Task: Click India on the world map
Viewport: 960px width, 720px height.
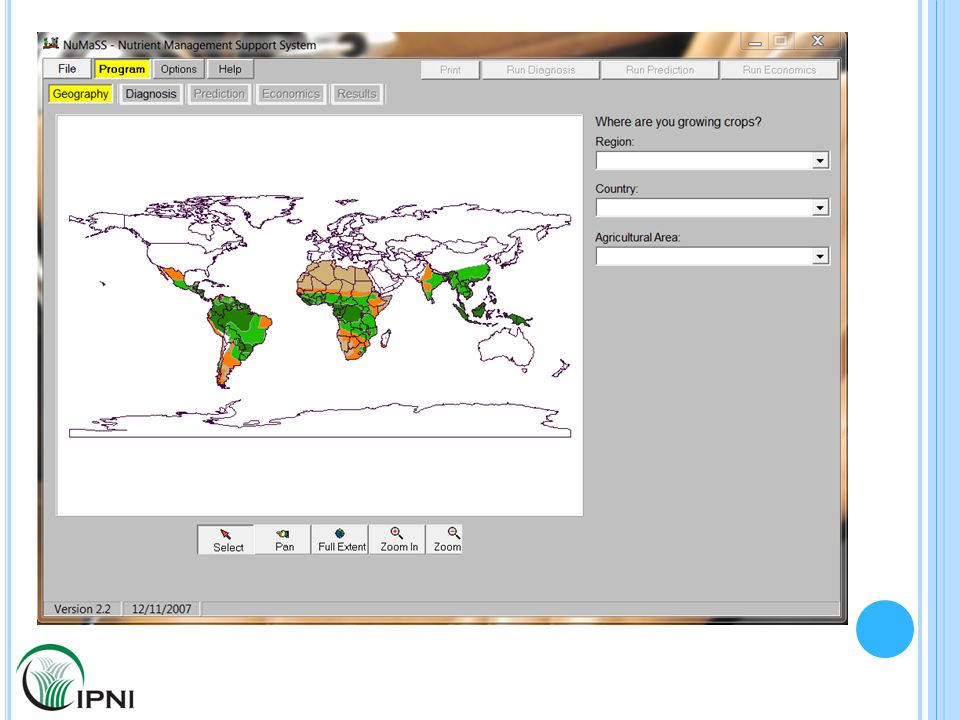Action: click(x=432, y=281)
